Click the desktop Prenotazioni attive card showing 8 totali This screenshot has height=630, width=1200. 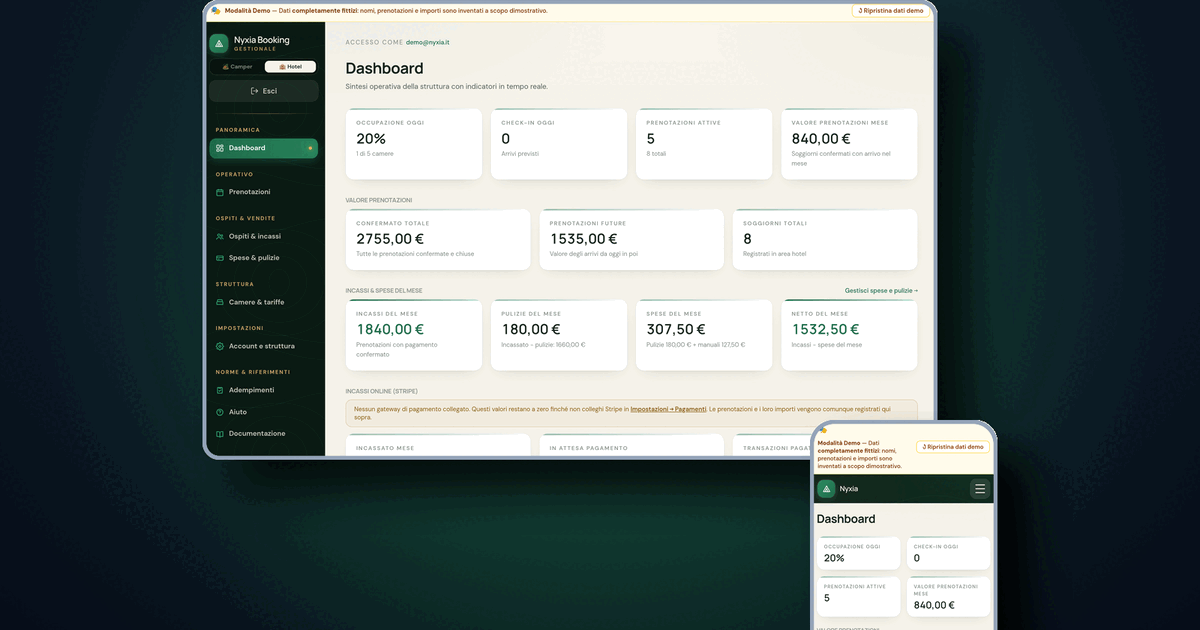click(x=703, y=144)
